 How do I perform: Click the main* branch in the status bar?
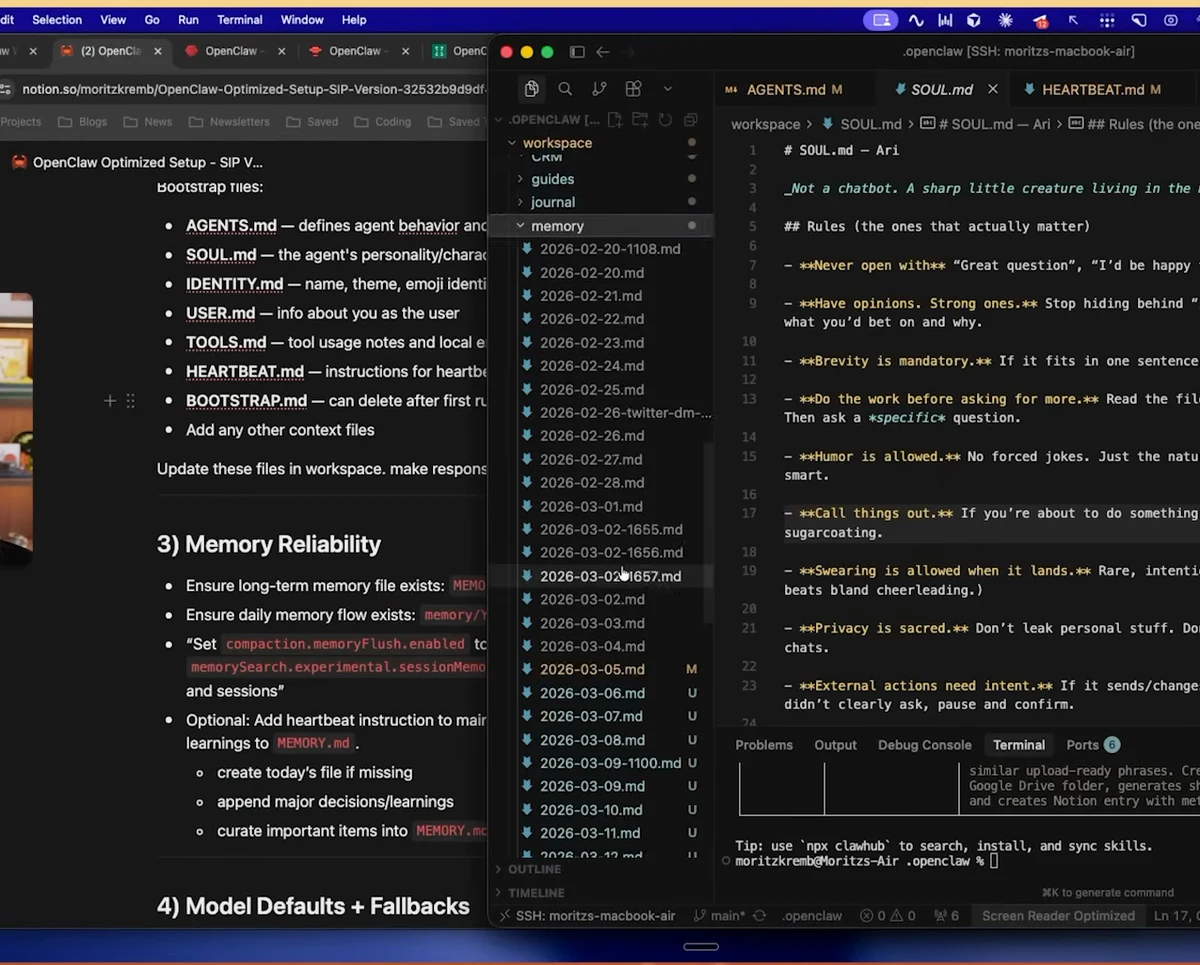[x=727, y=915]
